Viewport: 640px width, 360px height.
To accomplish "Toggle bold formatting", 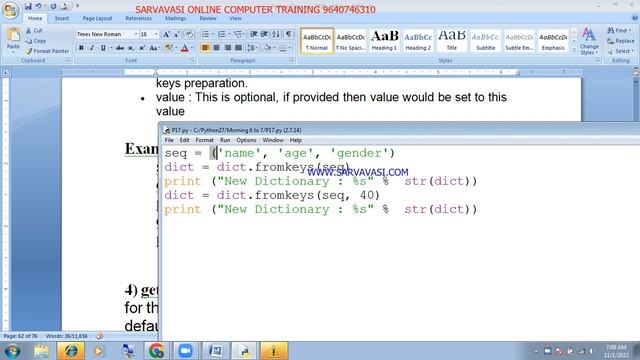I will click(81, 48).
